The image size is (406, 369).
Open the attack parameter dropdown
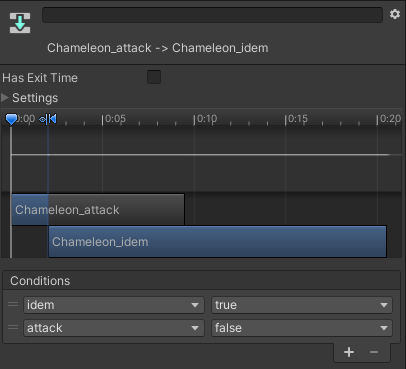point(114,328)
